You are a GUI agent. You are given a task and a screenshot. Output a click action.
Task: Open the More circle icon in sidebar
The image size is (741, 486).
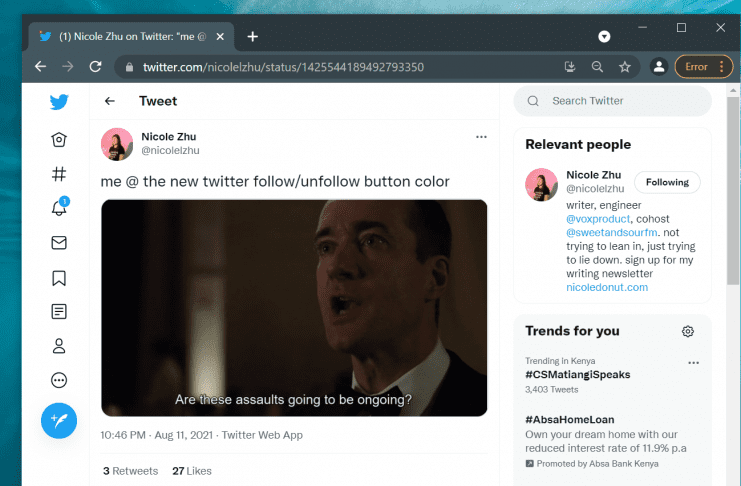tap(59, 380)
